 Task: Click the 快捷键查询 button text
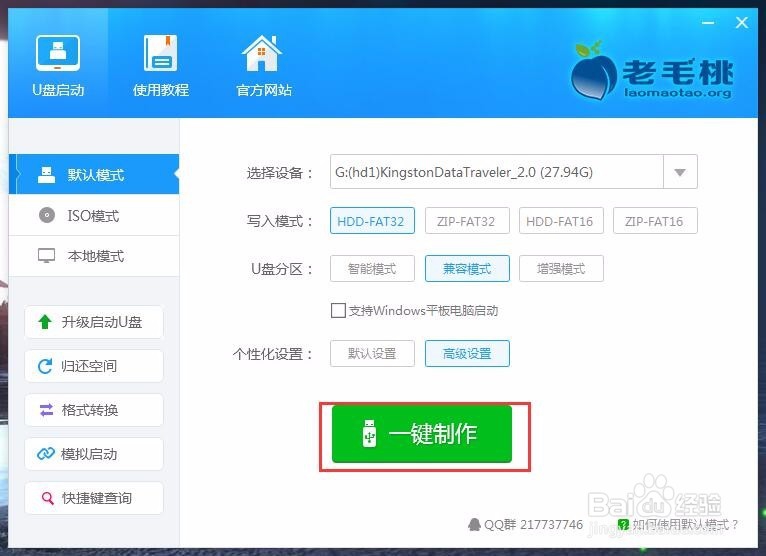(97, 498)
